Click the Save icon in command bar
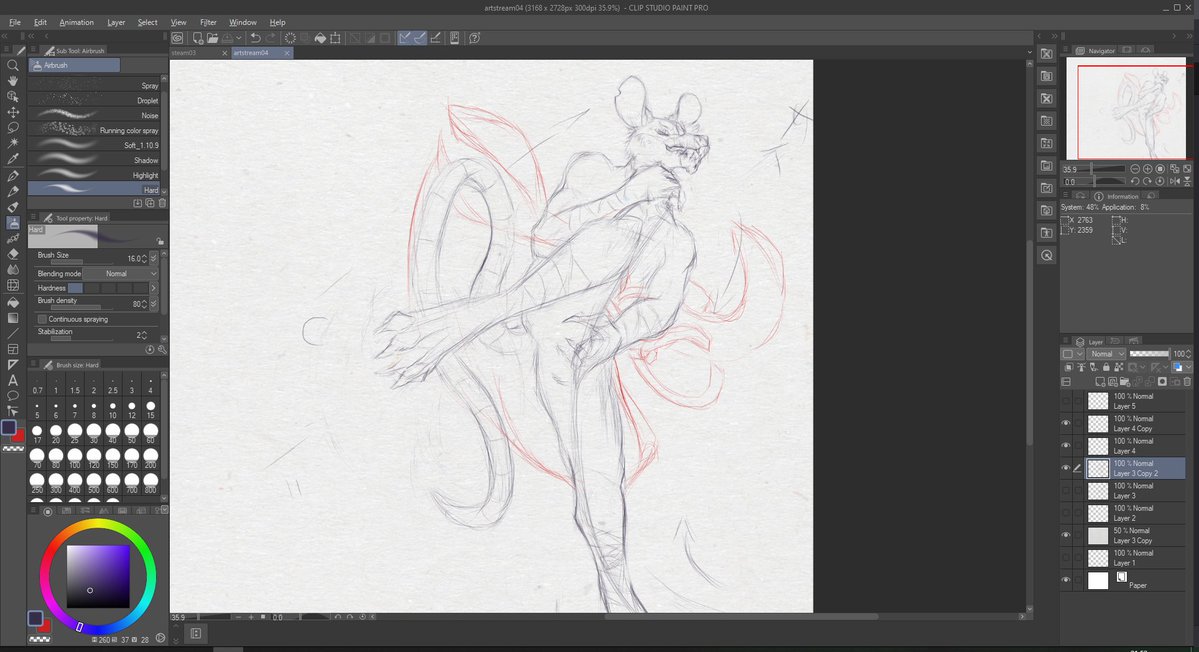This screenshot has height=652, width=1199. coord(227,37)
